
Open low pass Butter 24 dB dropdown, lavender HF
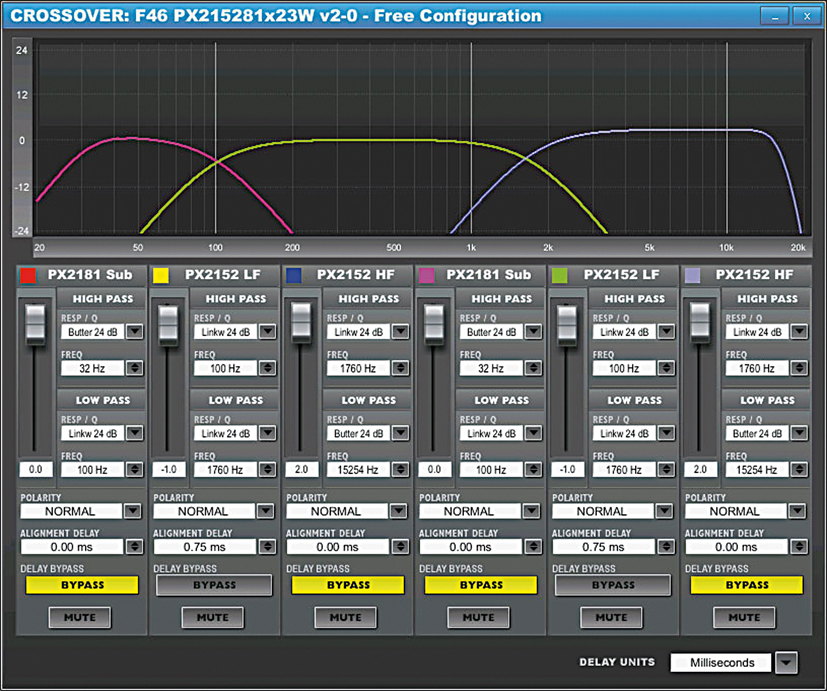click(x=799, y=433)
